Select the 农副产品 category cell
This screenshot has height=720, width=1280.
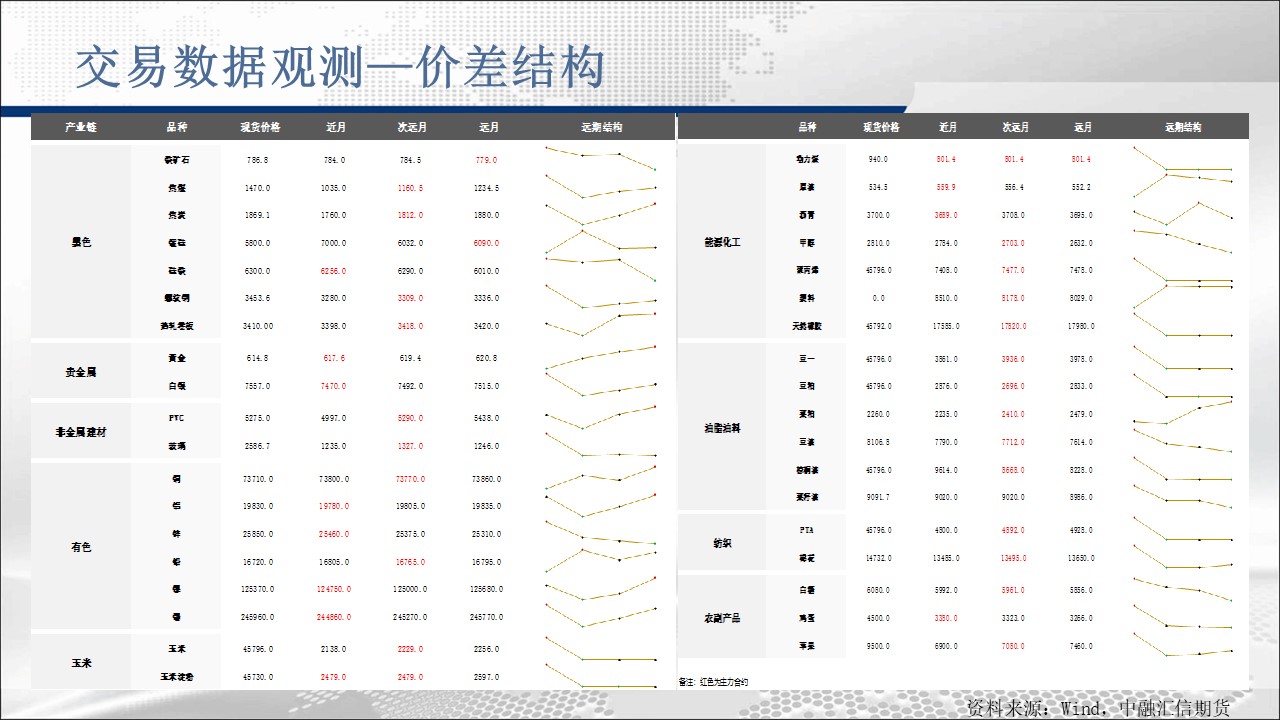click(x=722, y=618)
